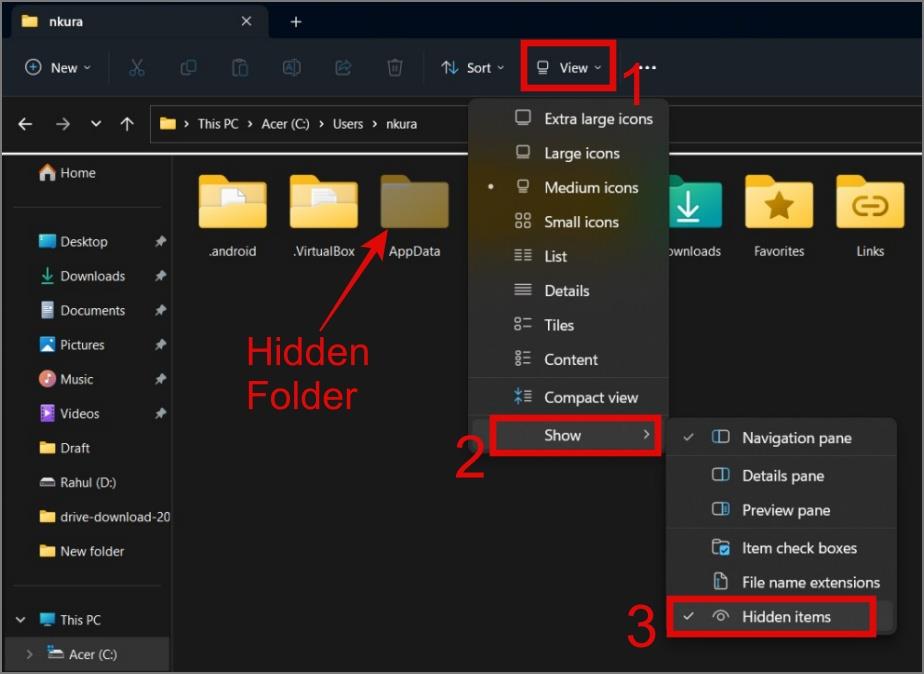
Task: Open the .android folder
Action: click(233, 216)
